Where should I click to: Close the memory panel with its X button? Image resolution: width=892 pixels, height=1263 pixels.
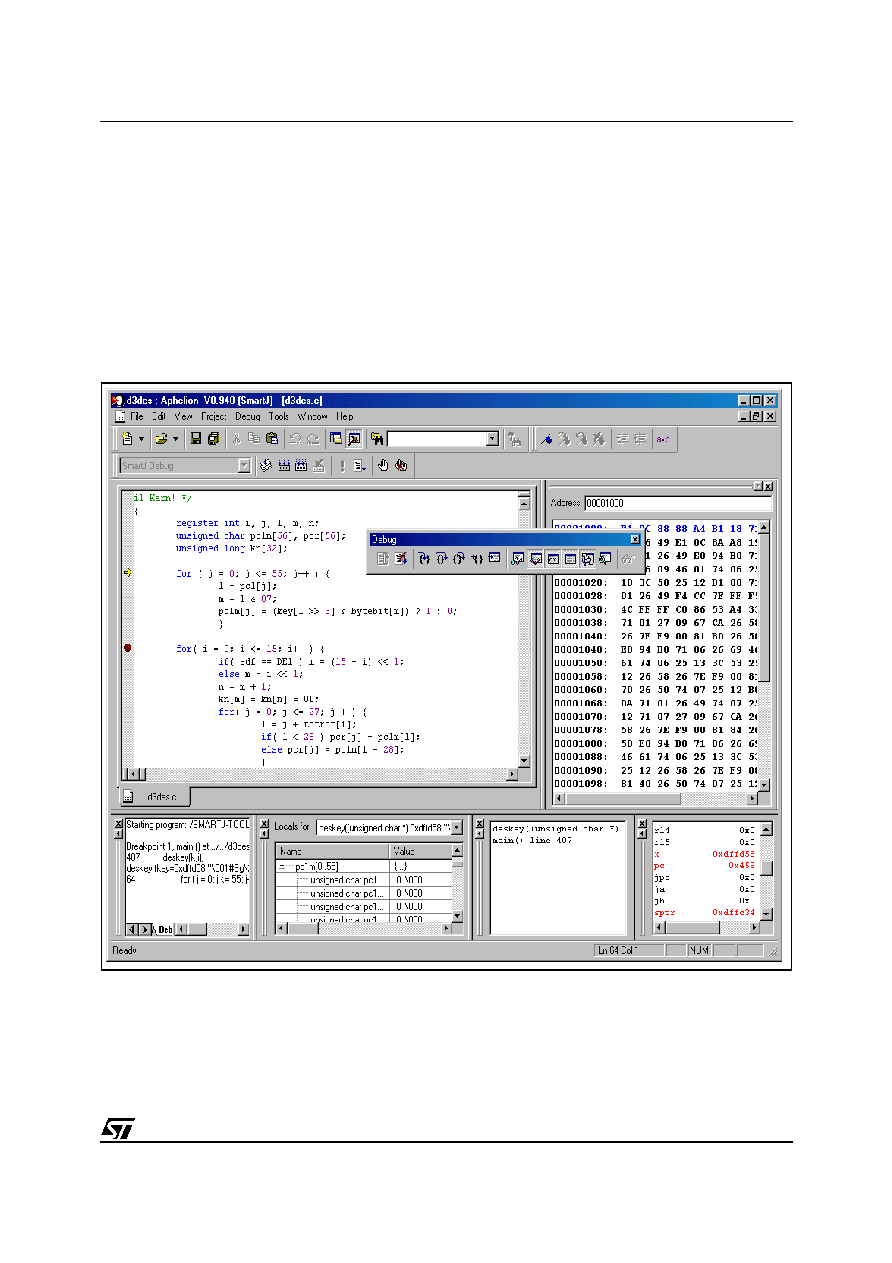pos(768,487)
